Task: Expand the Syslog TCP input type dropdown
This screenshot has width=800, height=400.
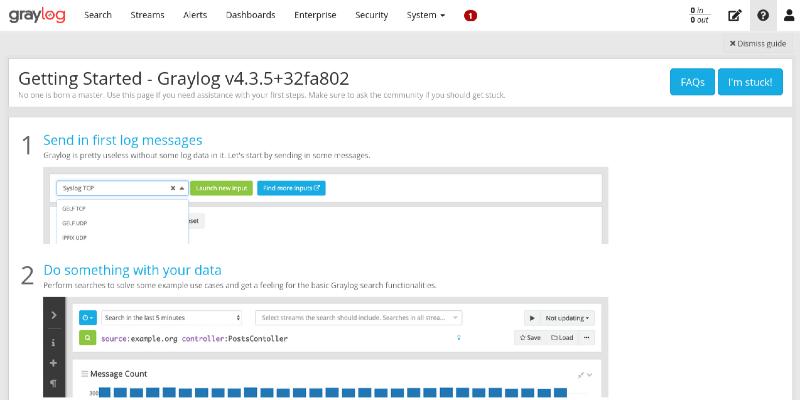Action: (x=182, y=188)
